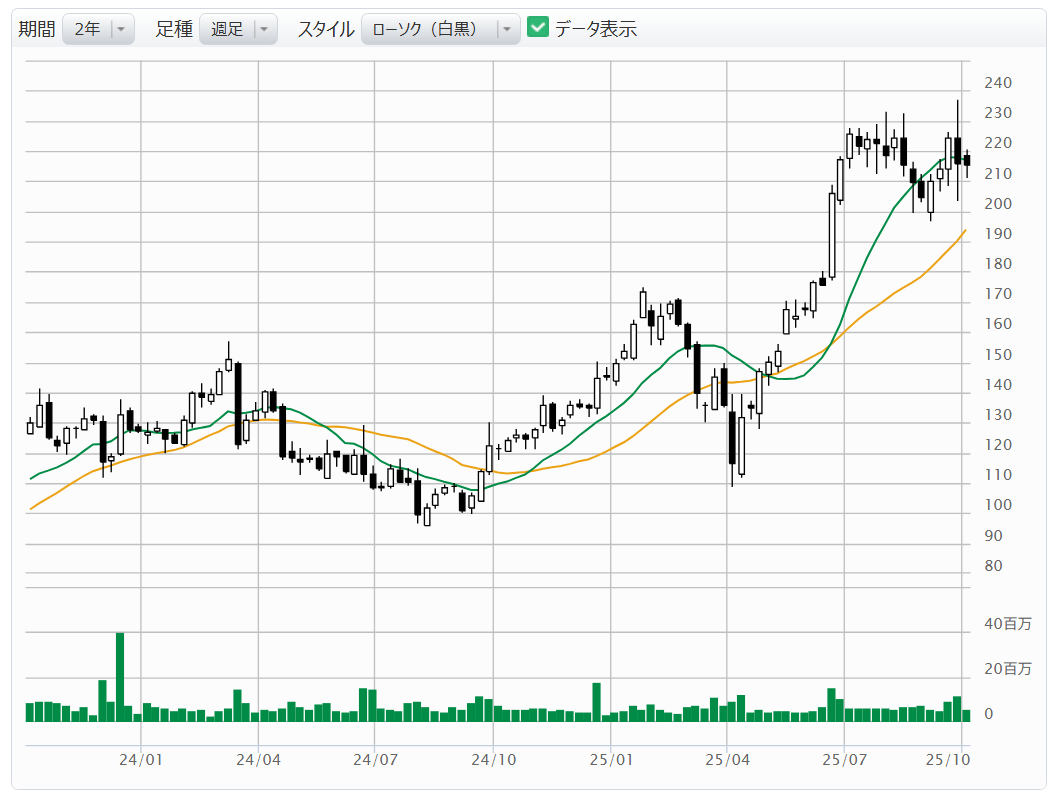This screenshot has height=798, width=1054.
Task: Select the 25/01 date axis label
Action: [x=611, y=759]
